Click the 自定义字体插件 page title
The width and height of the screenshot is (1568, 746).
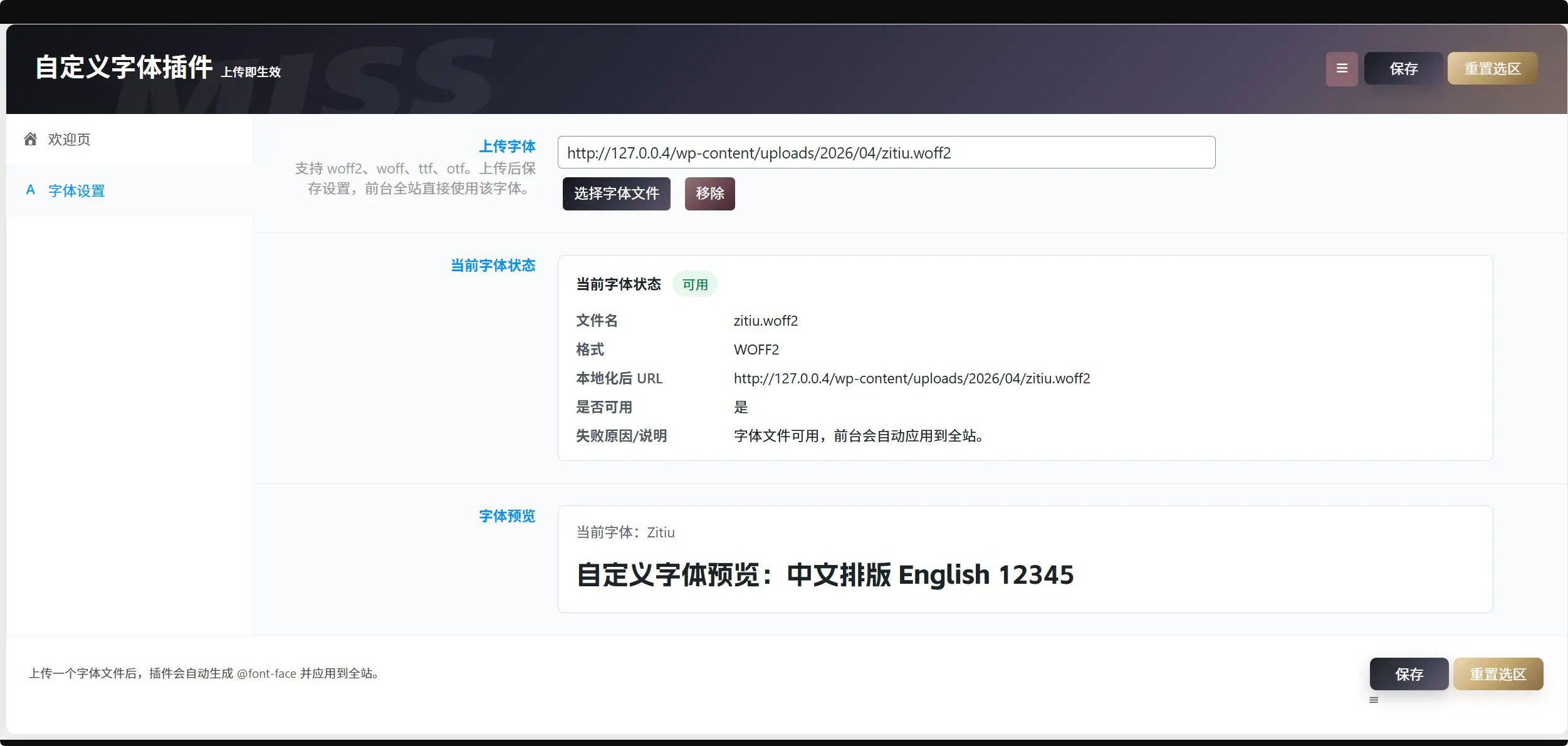pyautogui.click(x=124, y=67)
